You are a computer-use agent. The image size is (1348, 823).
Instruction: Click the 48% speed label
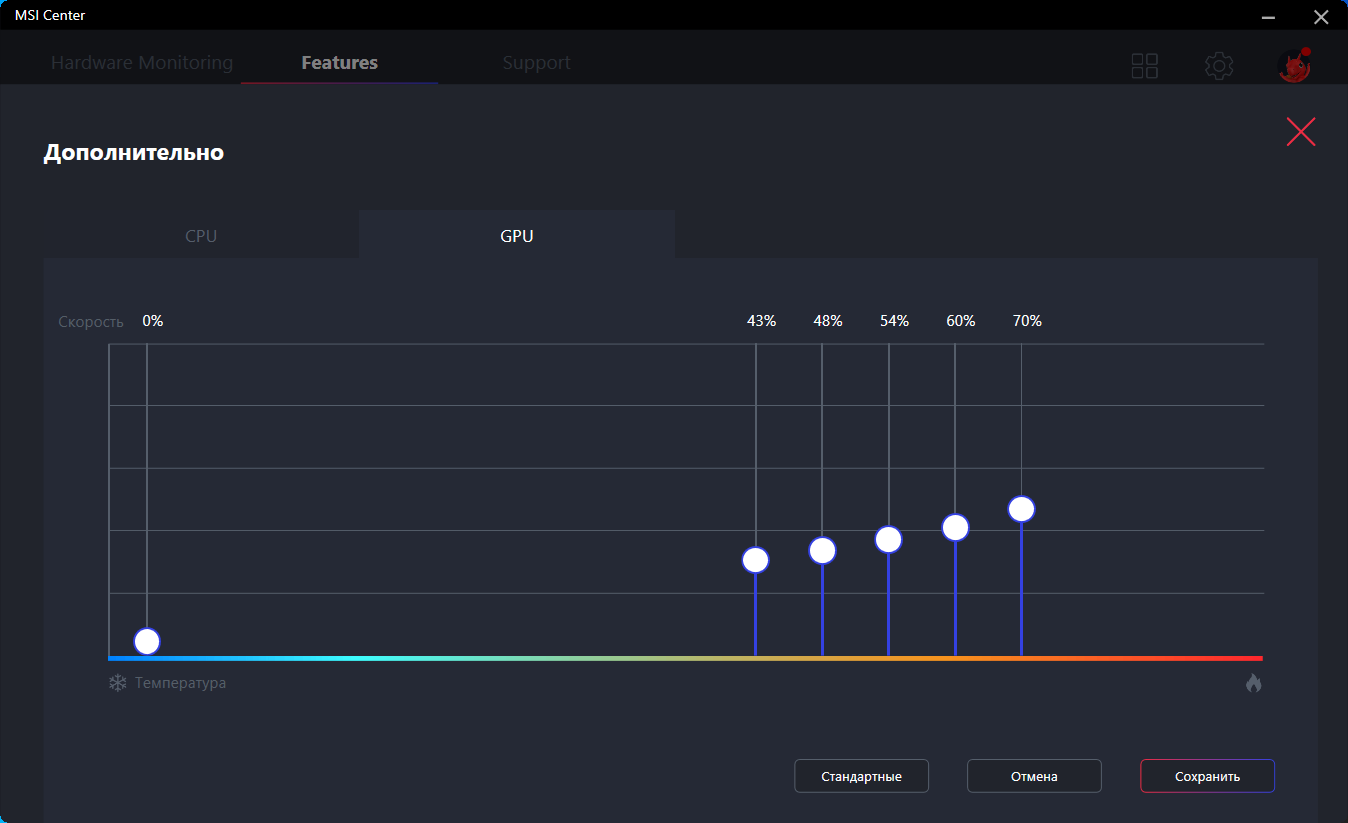(828, 321)
